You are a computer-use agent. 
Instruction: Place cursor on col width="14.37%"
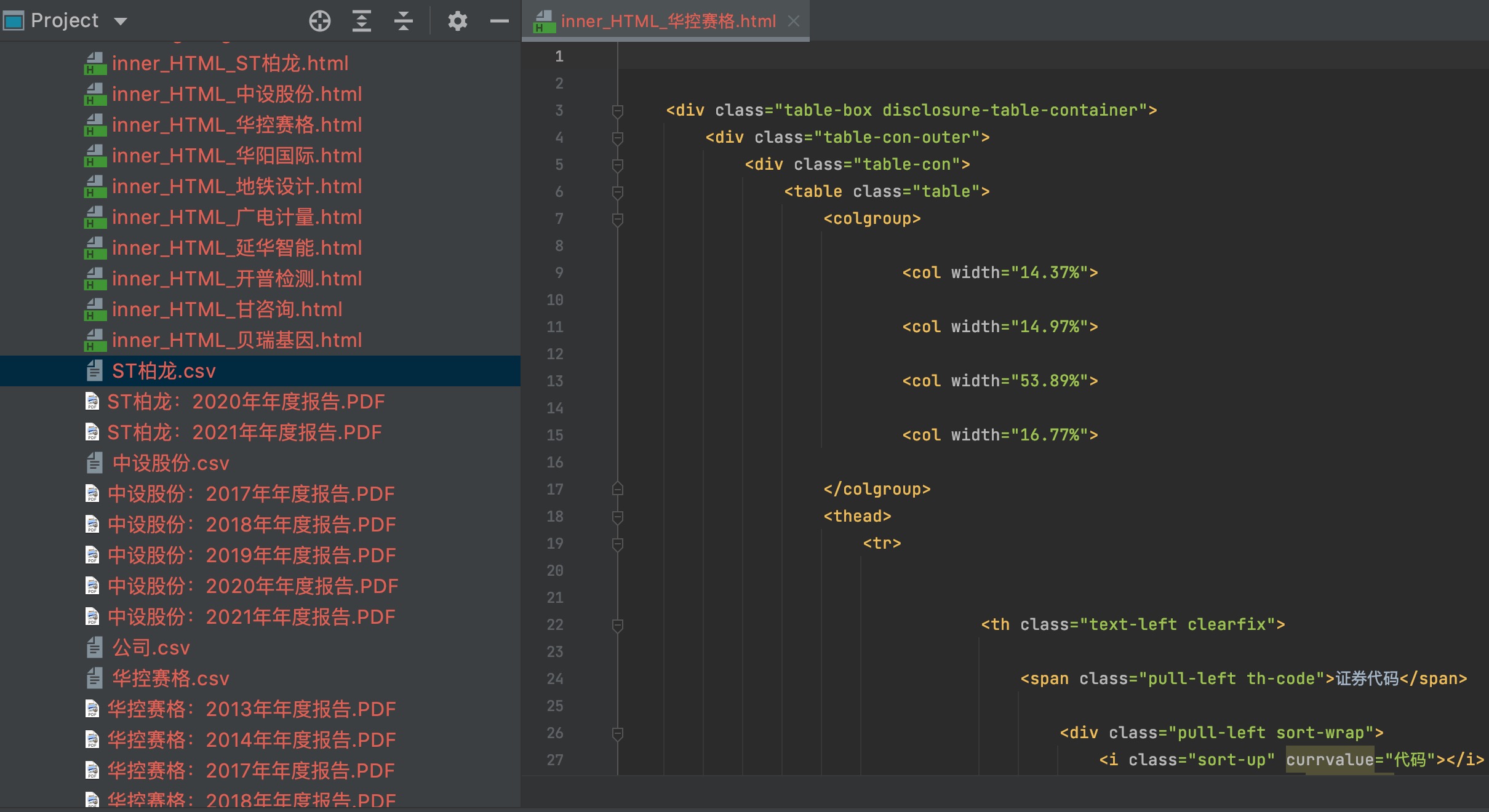click(1000, 273)
